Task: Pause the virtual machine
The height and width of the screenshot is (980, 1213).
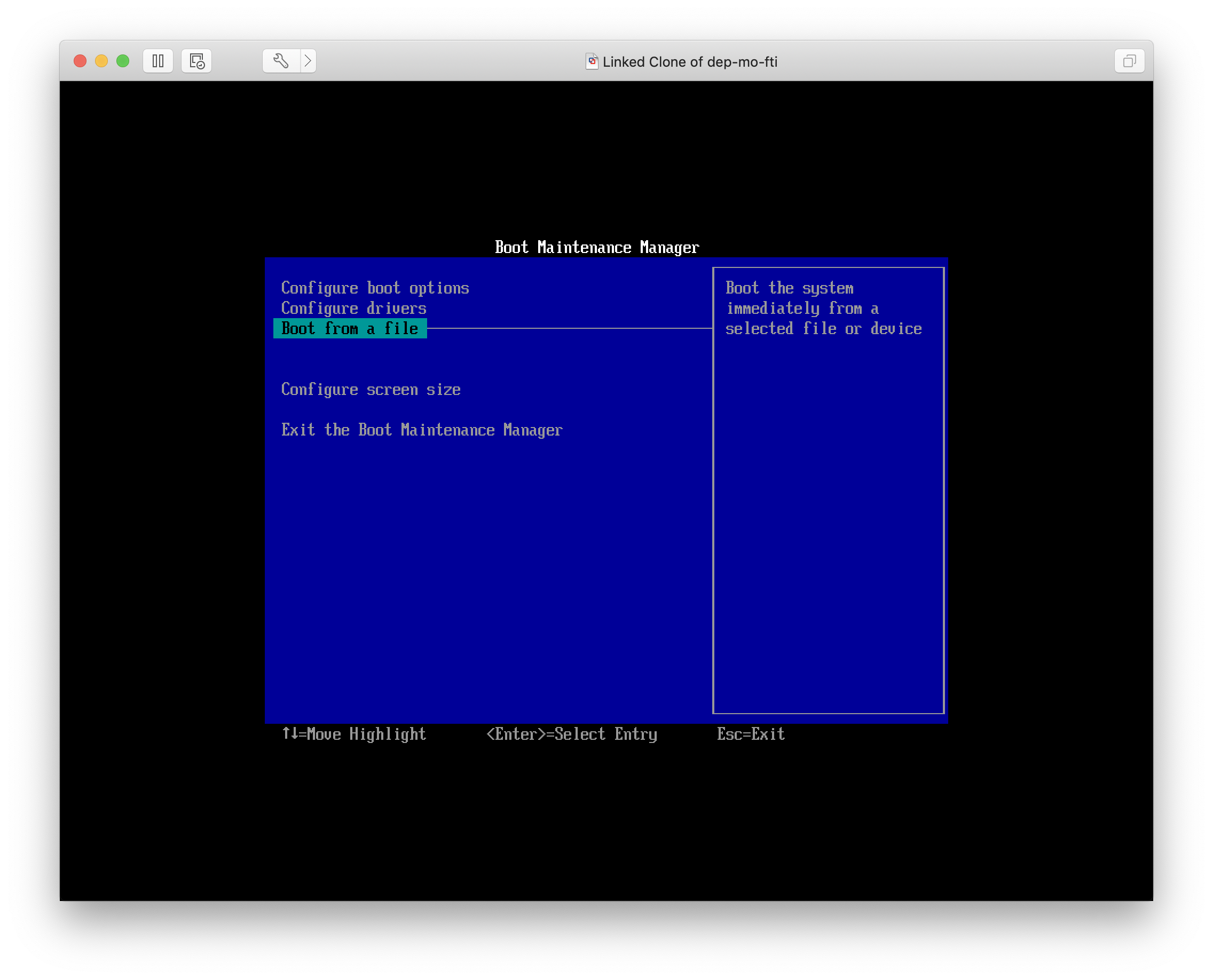Action: pos(158,61)
